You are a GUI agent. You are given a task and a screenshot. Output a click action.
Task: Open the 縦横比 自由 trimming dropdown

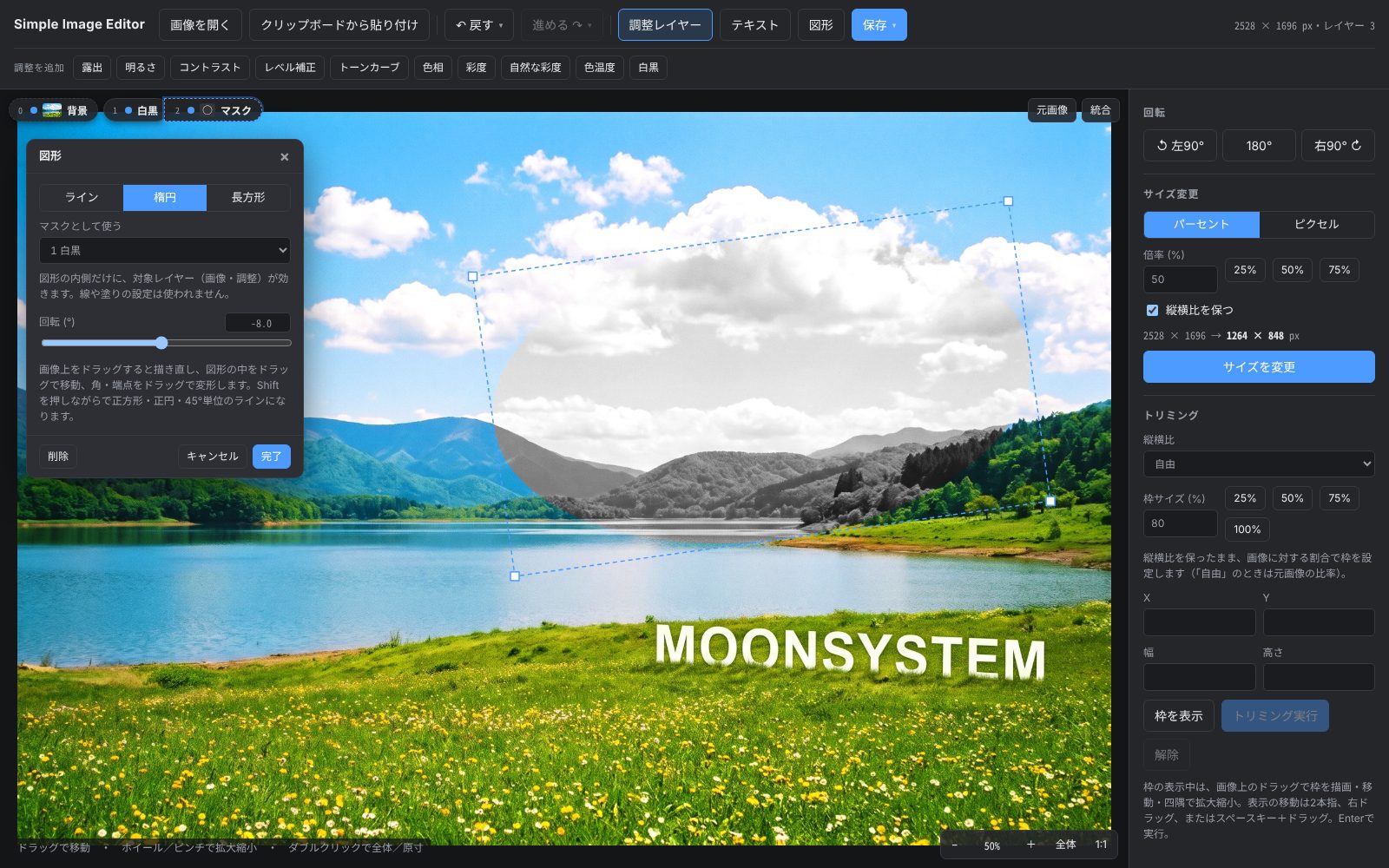[1259, 464]
